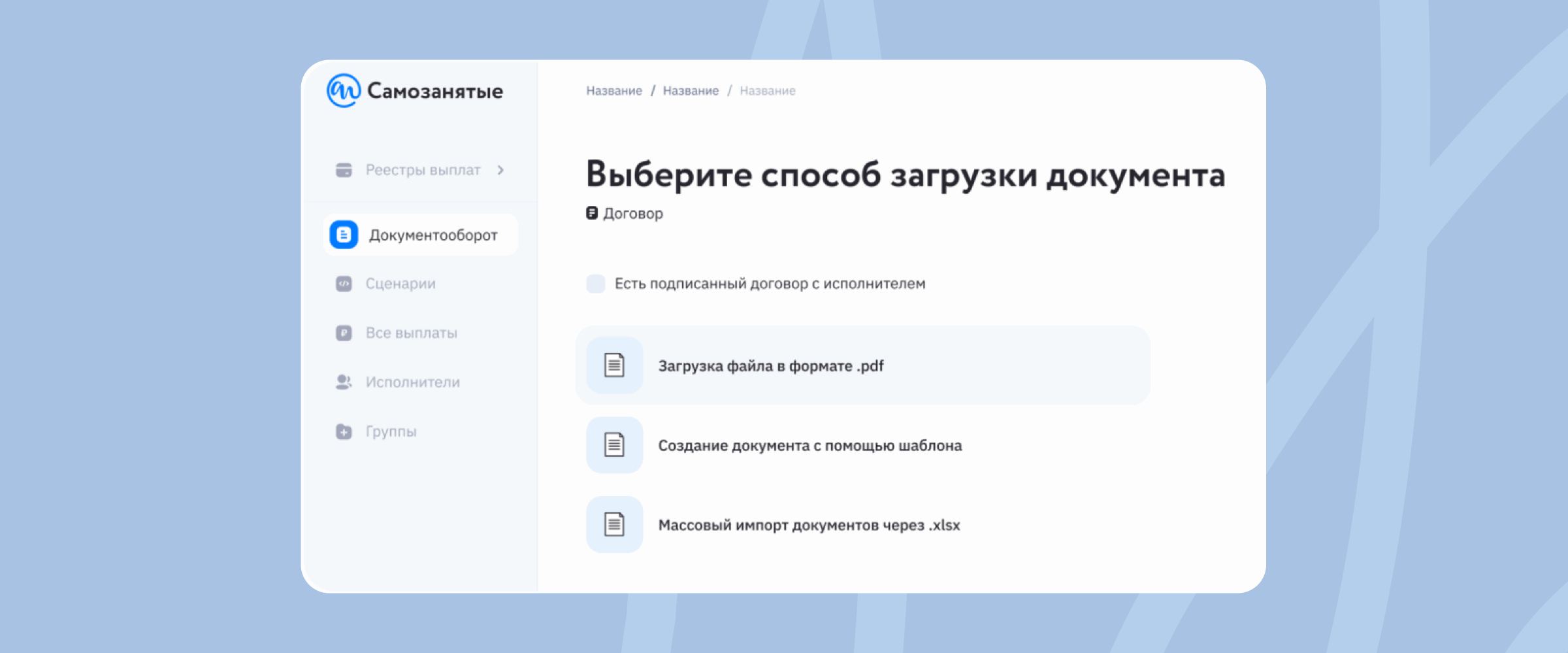Go to Все выплаты in sidebar

[x=411, y=333]
